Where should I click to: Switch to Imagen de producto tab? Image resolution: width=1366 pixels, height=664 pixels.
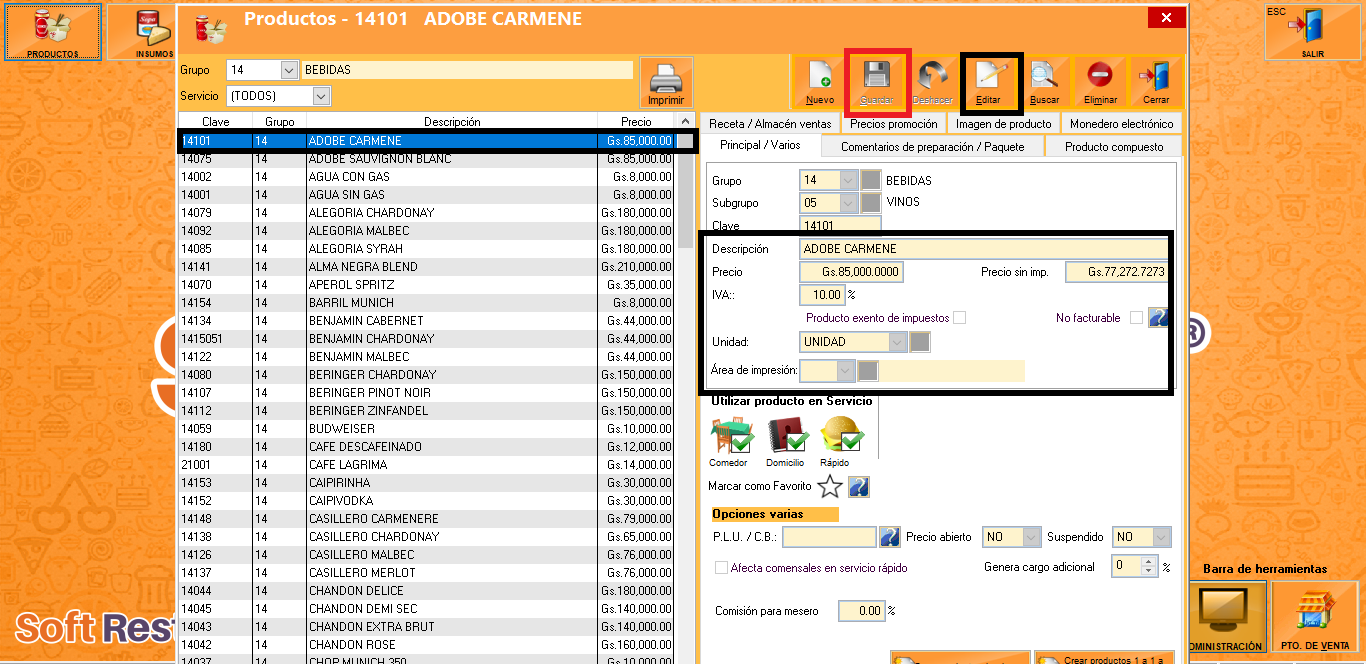click(x=1003, y=124)
